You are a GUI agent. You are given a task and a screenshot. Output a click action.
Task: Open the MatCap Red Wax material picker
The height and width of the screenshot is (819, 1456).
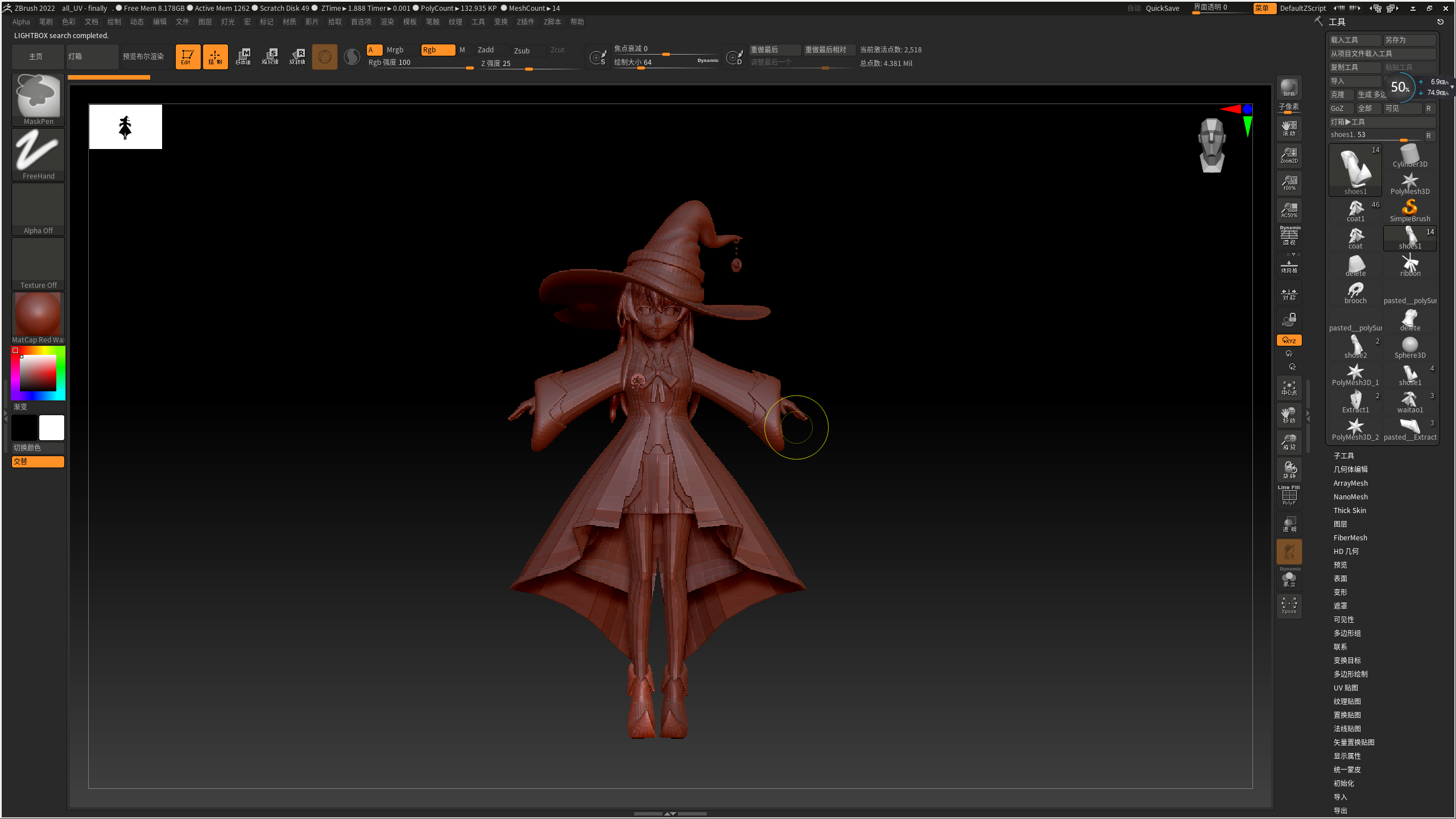(38, 313)
